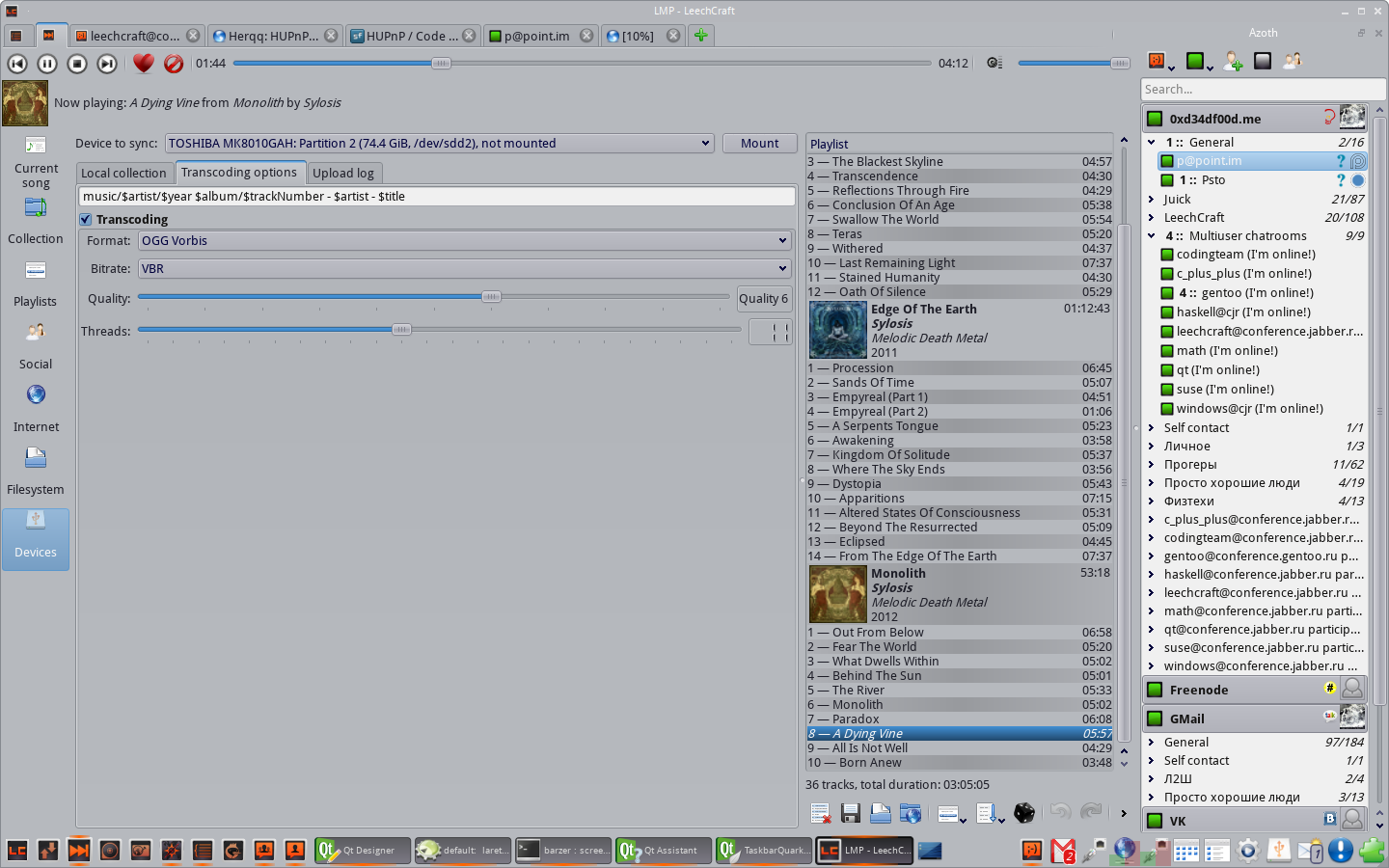
Task: Click the new tab plus icon
Action: click(x=701, y=36)
